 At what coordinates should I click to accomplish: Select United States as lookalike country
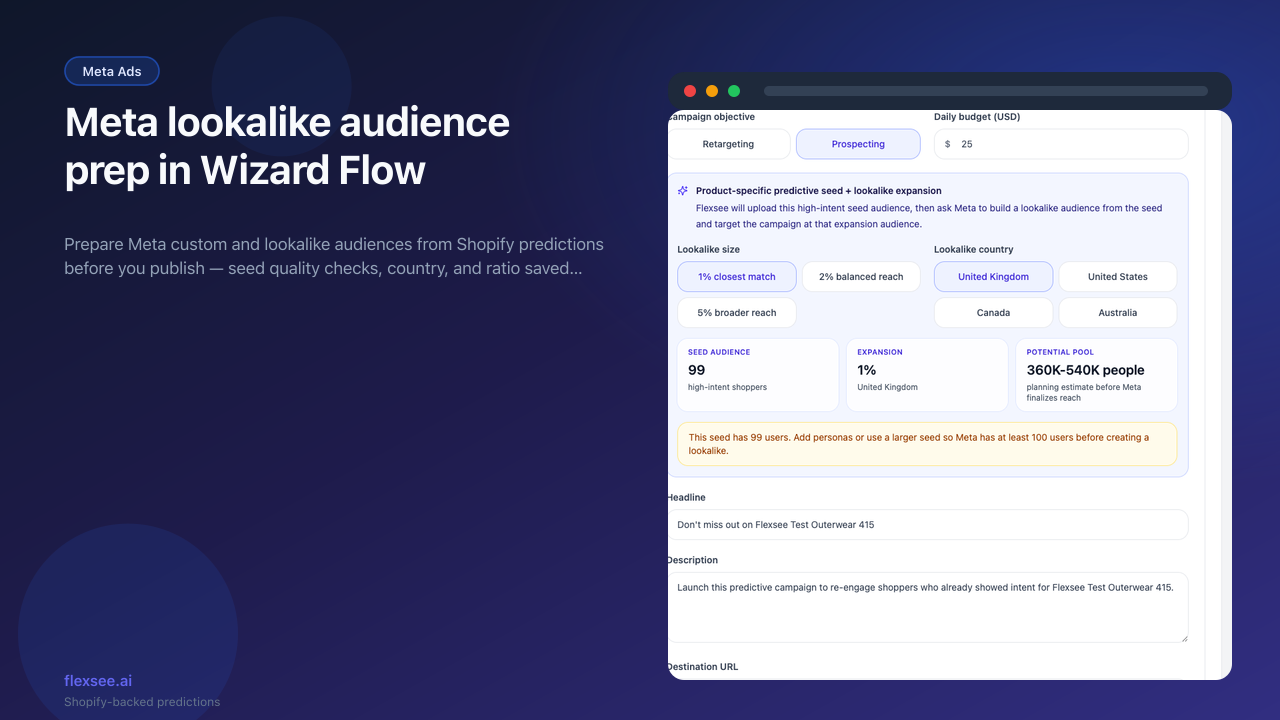1118,277
